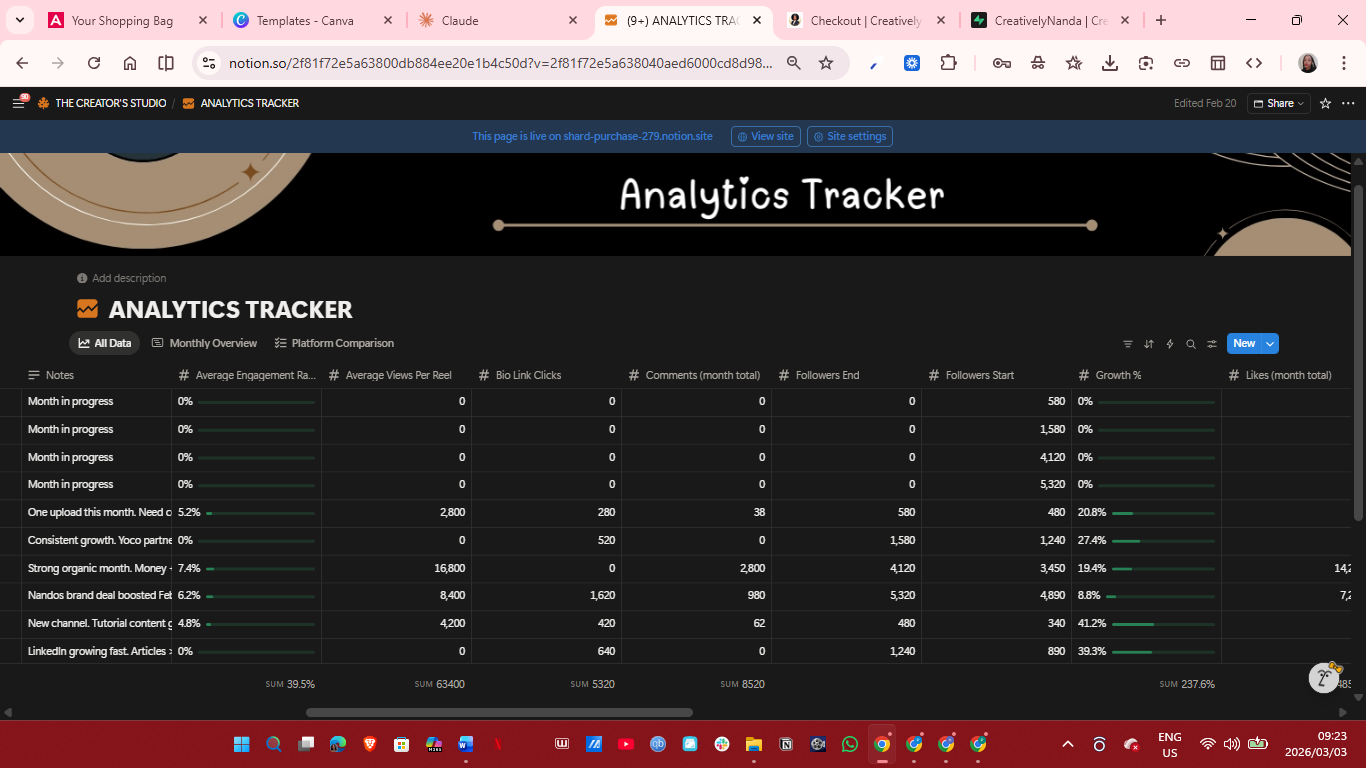Open the three-dot page options menu

[1348, 103]
